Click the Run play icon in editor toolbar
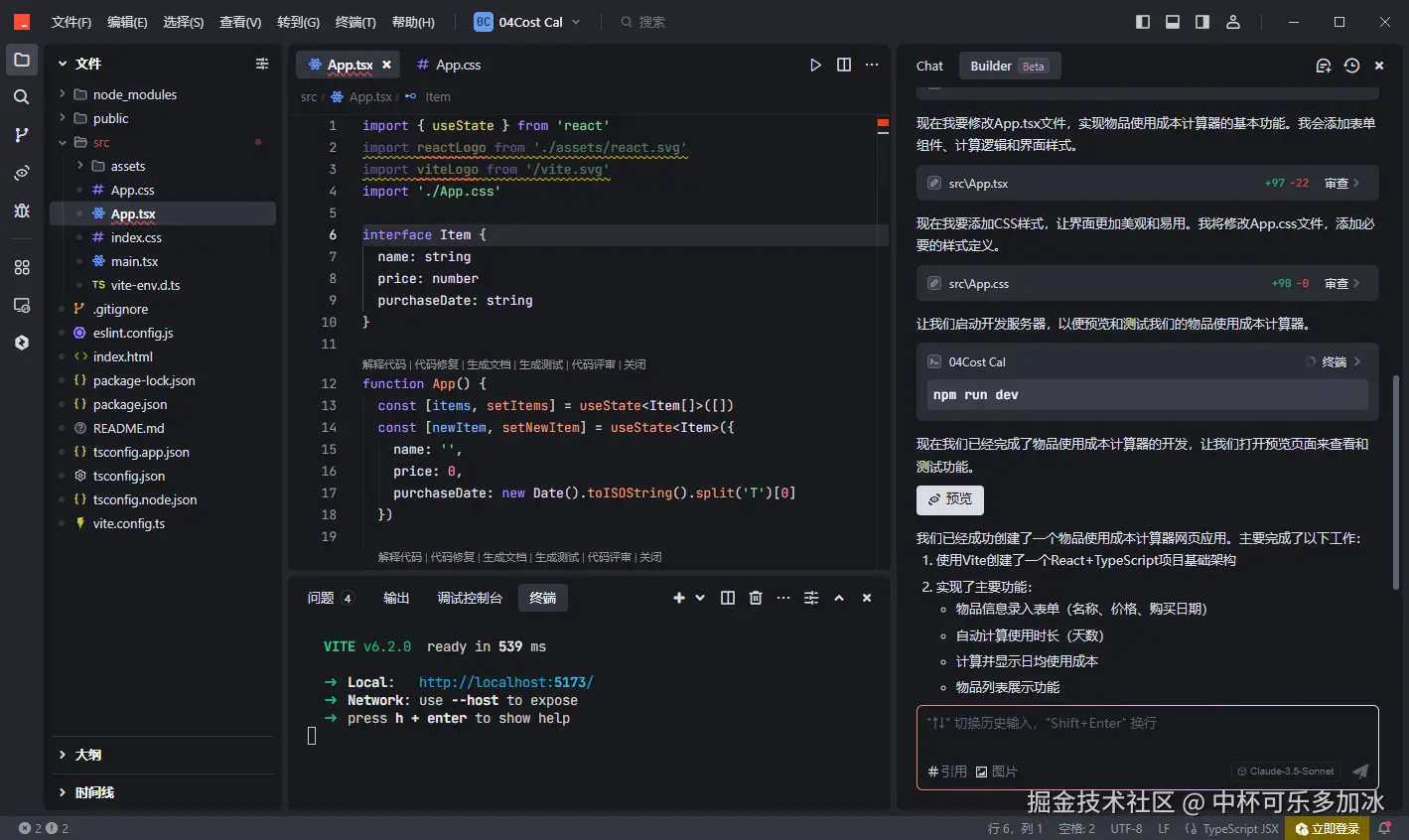The height and width of the screenshot is (840, 1409). pyautogui.click(x=815, y=65)
